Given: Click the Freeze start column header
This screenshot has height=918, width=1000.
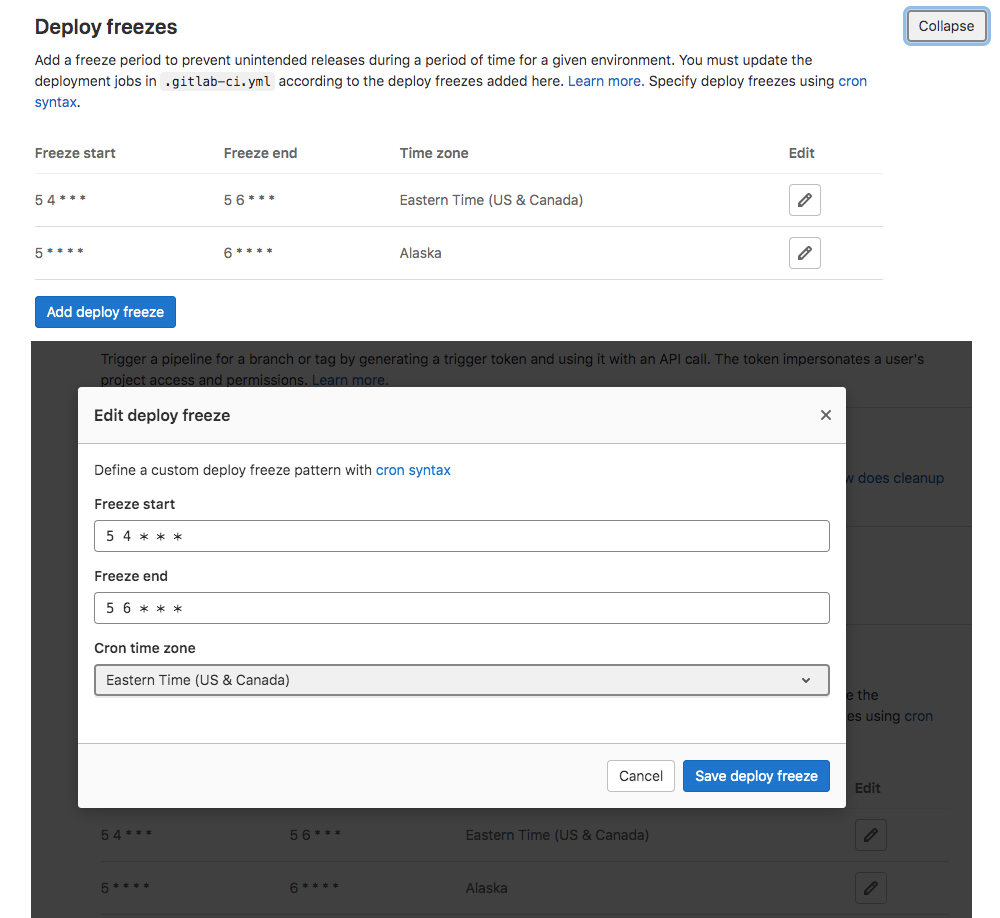Looking at the screenshot, I should (74, 153).
